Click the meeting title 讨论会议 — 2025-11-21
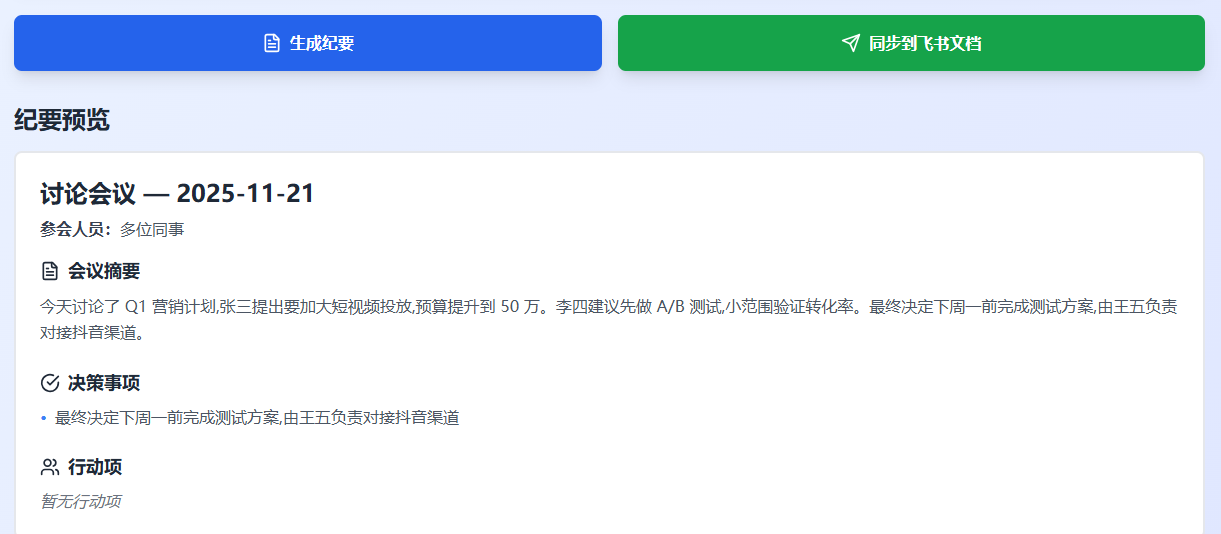This screenshot has width=1221, height=534. click(177, 193)
